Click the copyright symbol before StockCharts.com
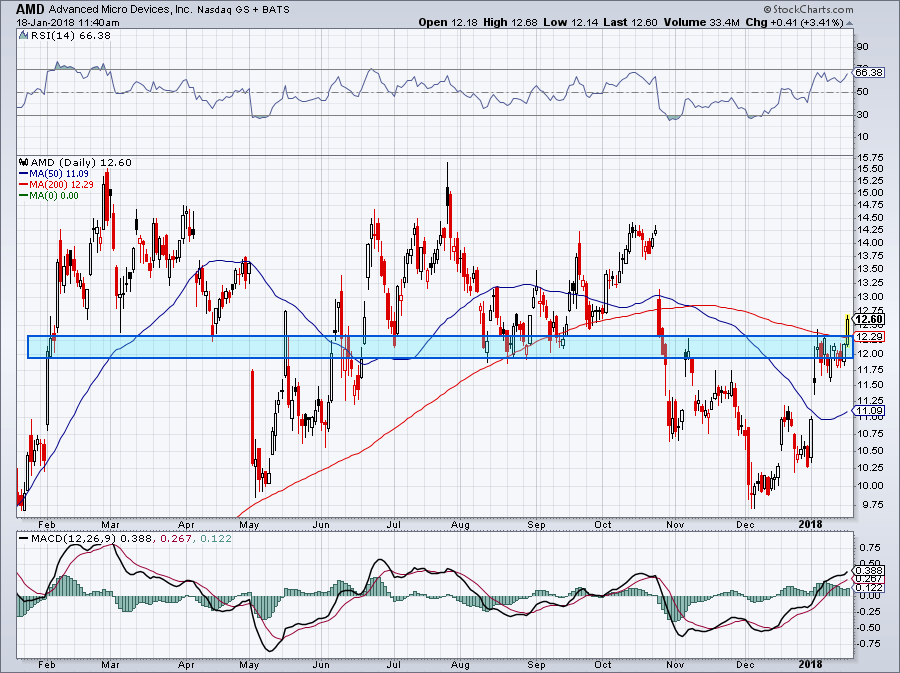 767,10
